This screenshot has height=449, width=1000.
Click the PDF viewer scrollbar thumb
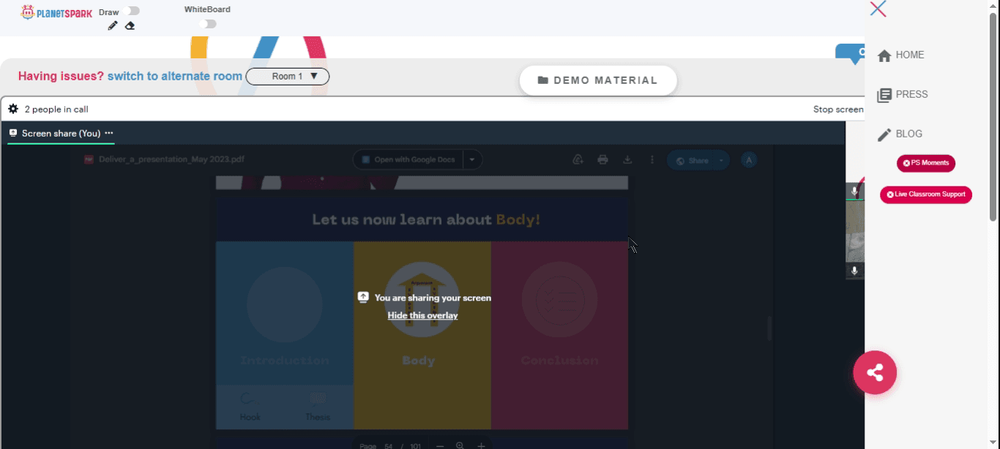click(x=769, y=328)
